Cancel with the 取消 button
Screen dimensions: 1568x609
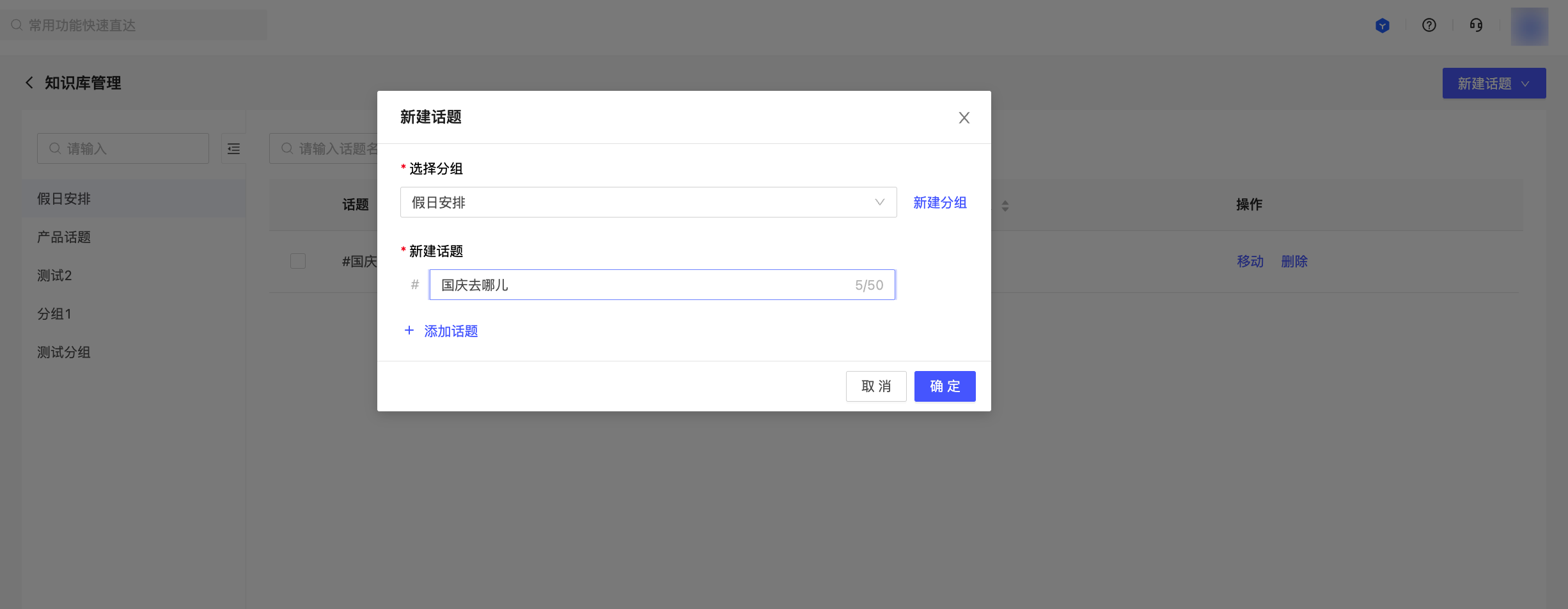click(x=876, y=386)
